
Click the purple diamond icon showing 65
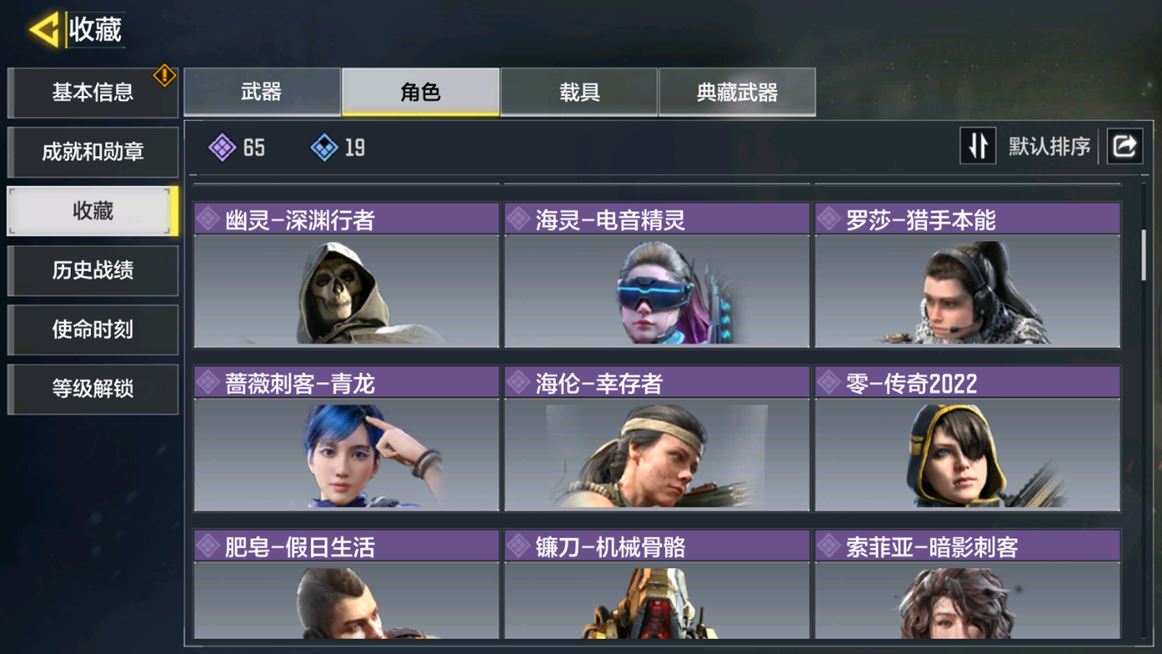point(222,147)
